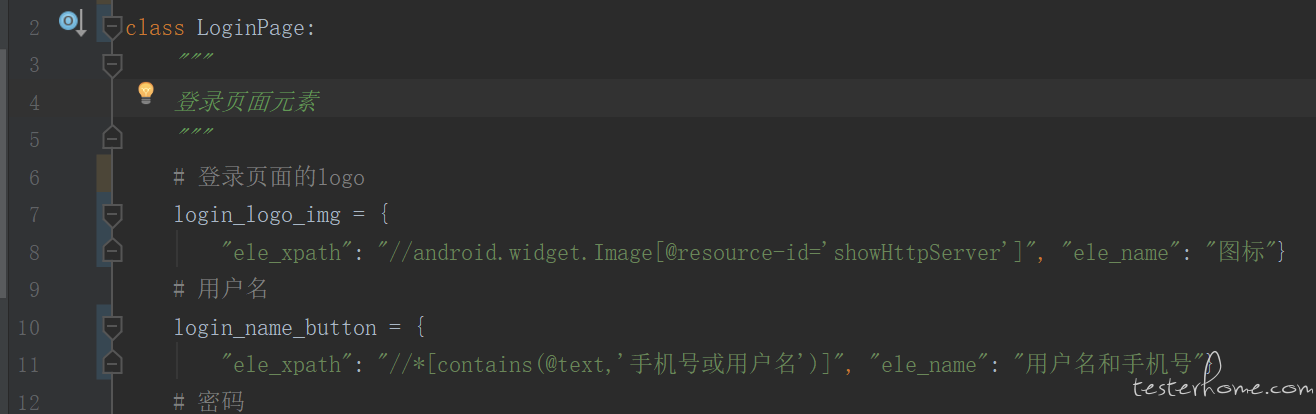Screen dimensions: 1316x414
Task: Open the yellow light bulb intention icon
Action: 146,94
